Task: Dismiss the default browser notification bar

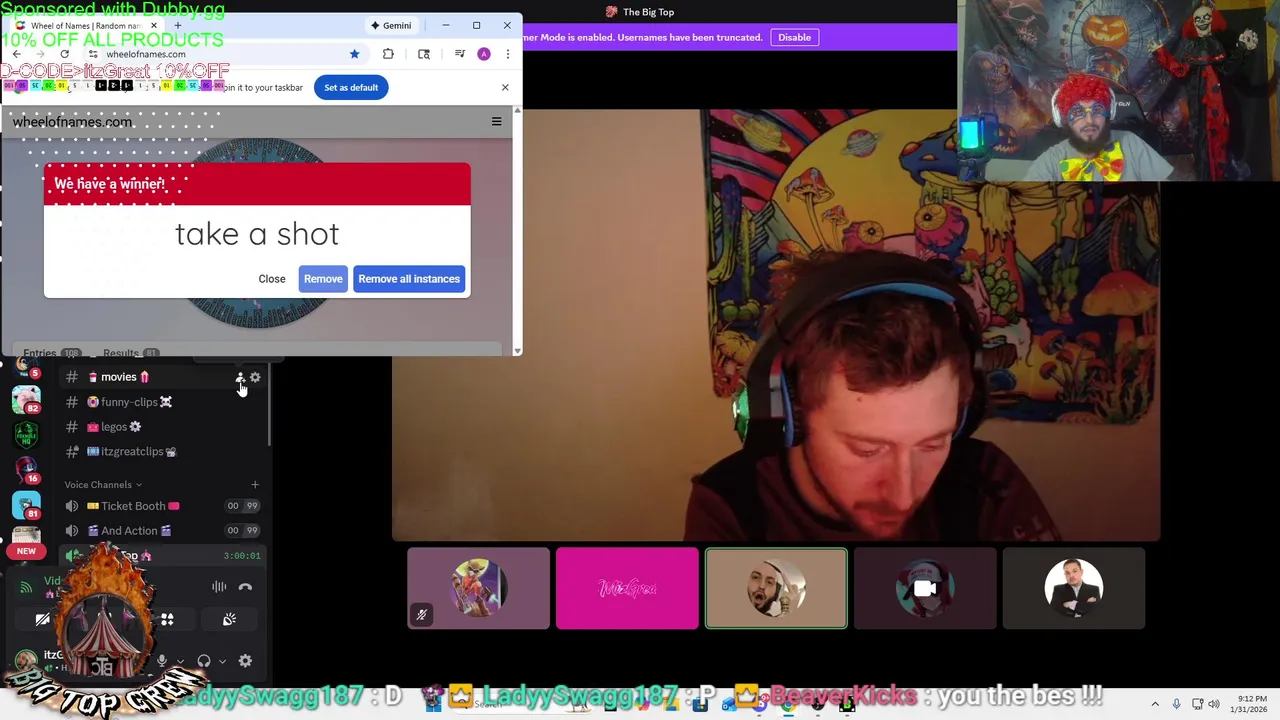Action: click(x=505, y=87)
